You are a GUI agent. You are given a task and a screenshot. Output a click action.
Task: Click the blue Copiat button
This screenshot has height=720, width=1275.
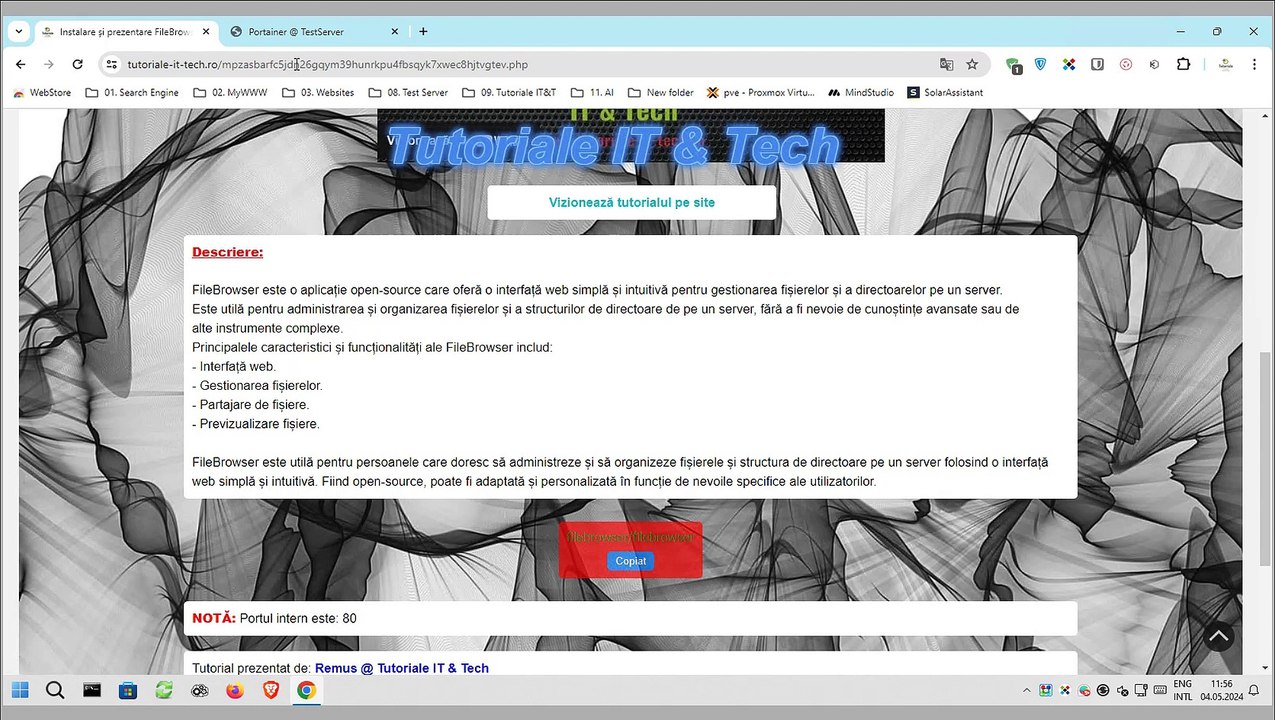click(631, 561)
